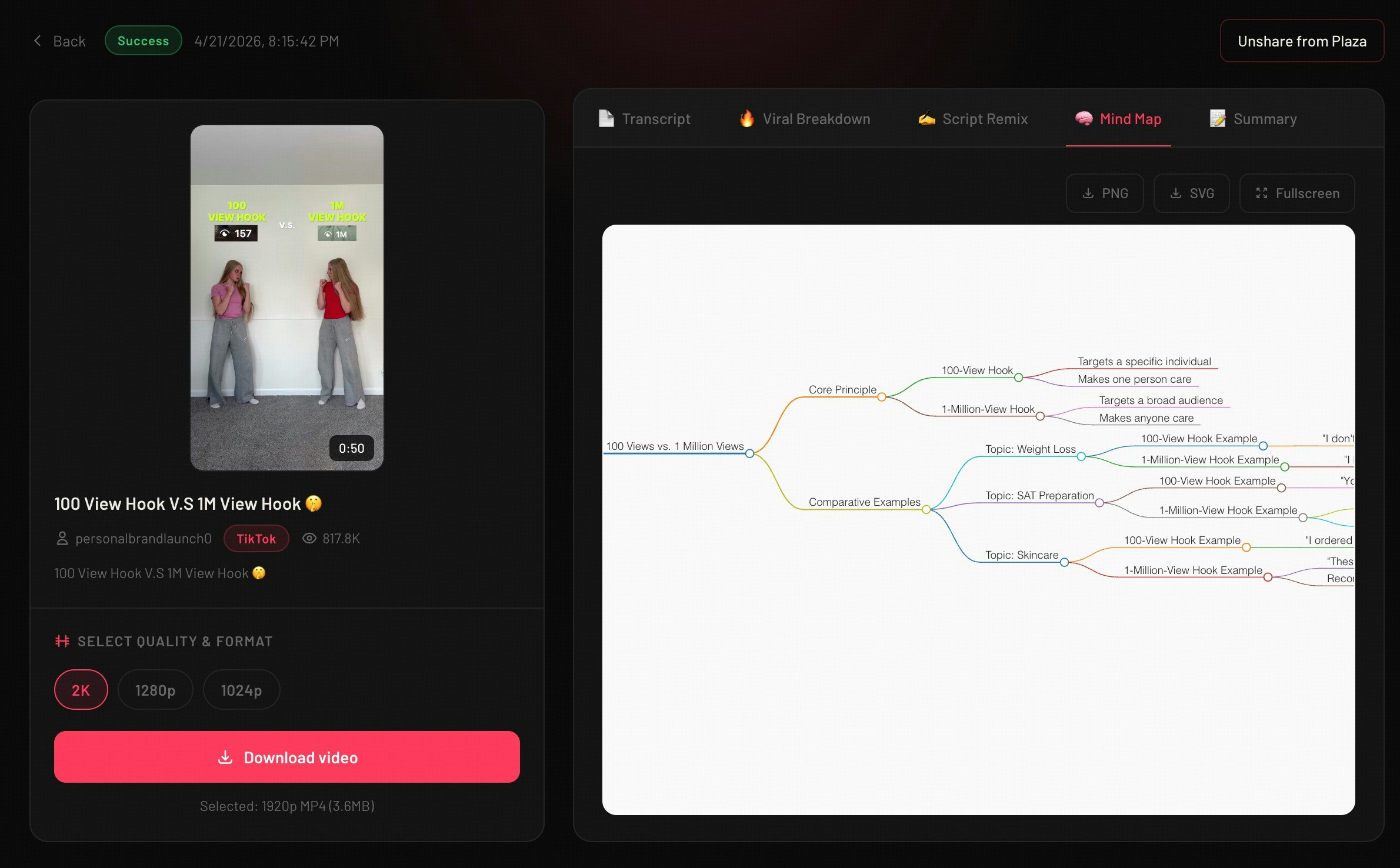
Task: Click 'Targets a specific individual' node text
Action: coord(1144,362)
